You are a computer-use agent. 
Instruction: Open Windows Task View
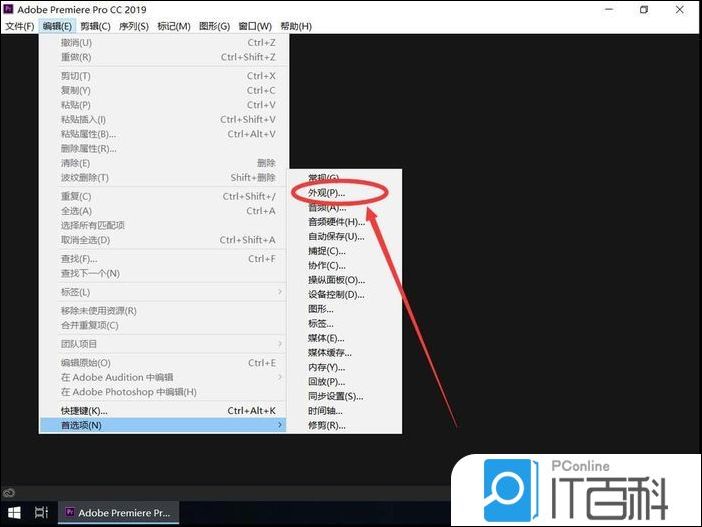[x=41, y=513]
